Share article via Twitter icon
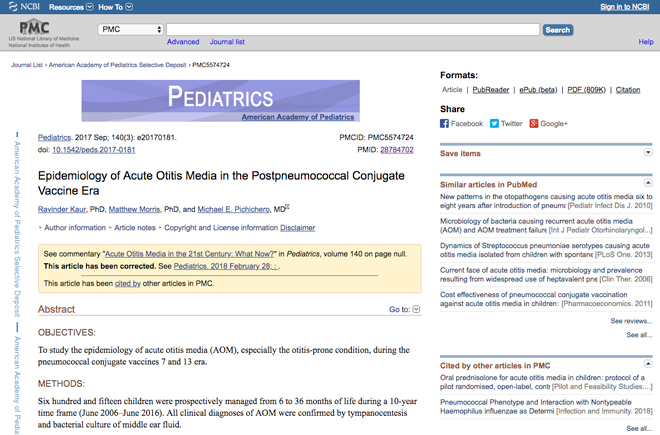660x435 pixels. 494,123
